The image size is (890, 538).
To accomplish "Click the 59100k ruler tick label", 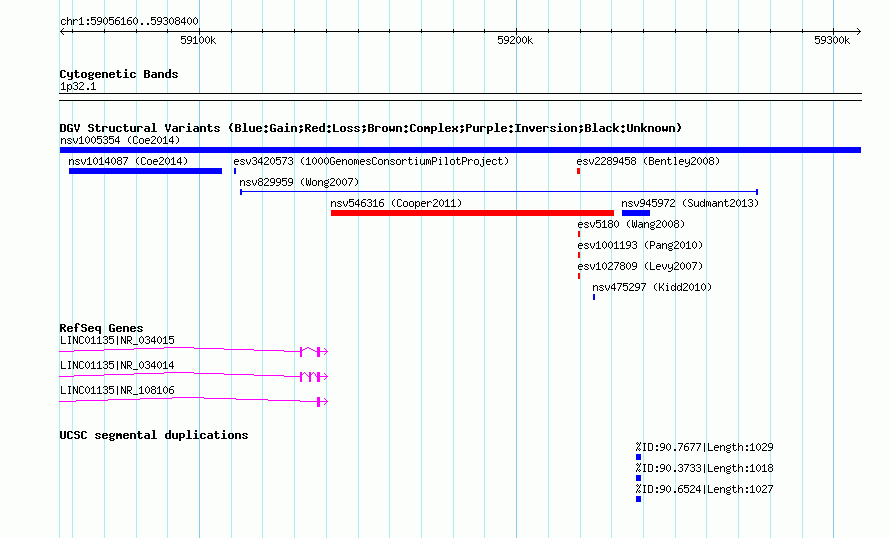I will coord(198,40).
